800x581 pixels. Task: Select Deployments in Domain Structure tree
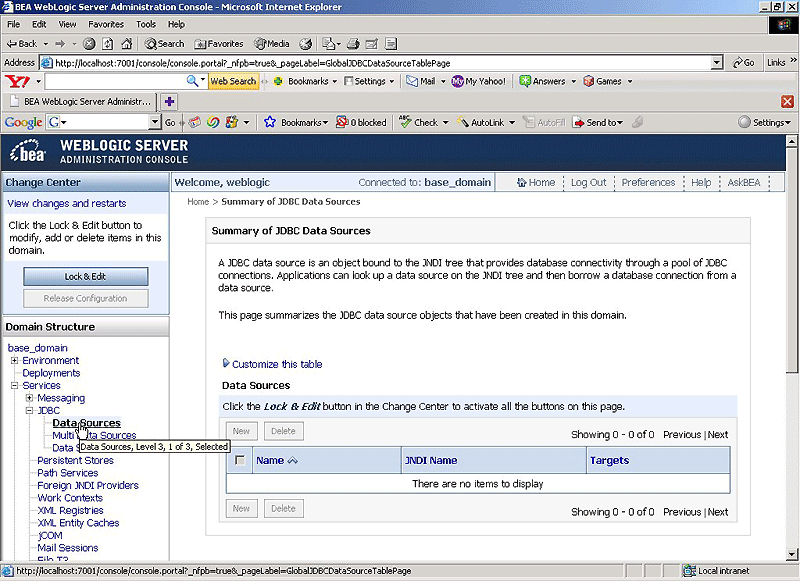point(51,373)
